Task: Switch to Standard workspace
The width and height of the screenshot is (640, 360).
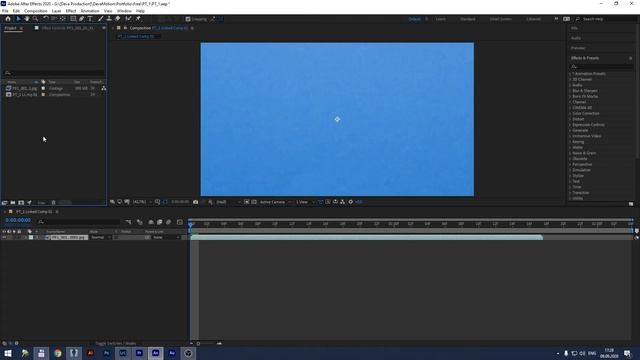Action: click(x=467, y=19)
